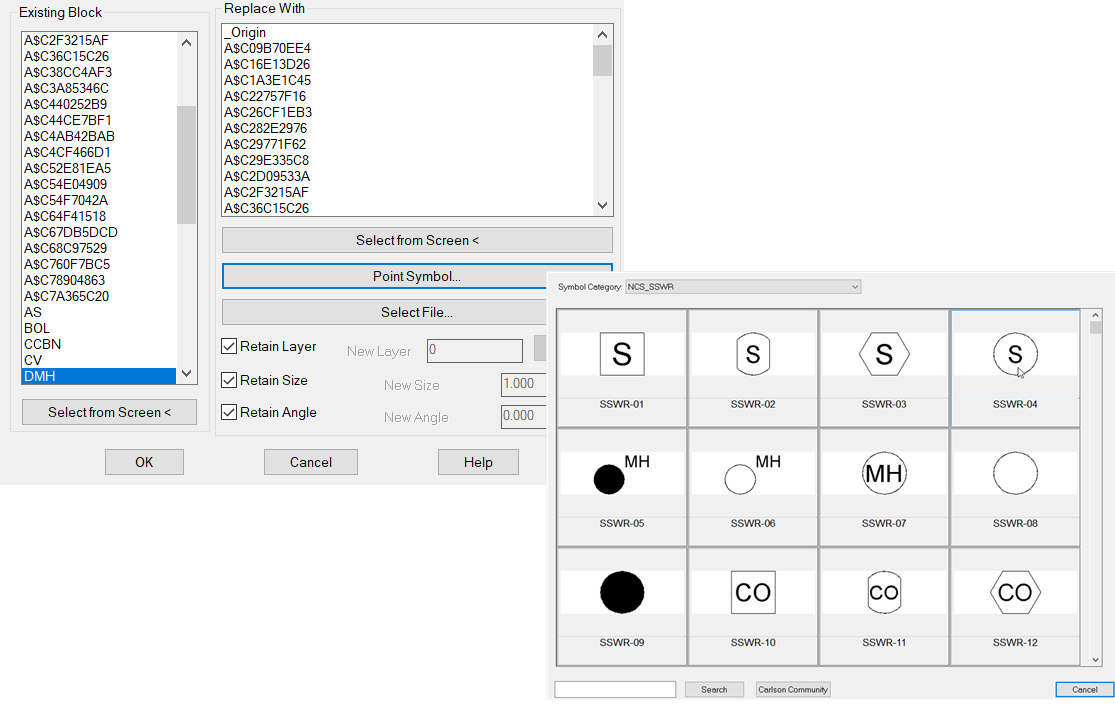Click the symbol search text field
Viewport: 1115px width, 720px height.
click(614, 689)
